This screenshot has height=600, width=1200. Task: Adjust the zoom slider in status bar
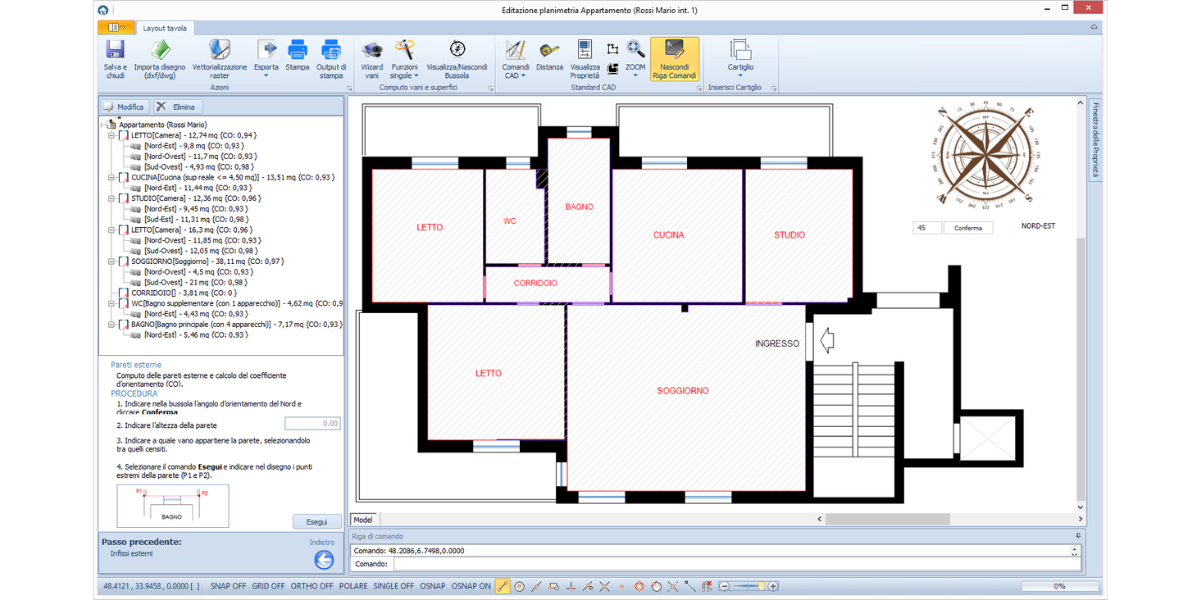(x=759, y=586)
